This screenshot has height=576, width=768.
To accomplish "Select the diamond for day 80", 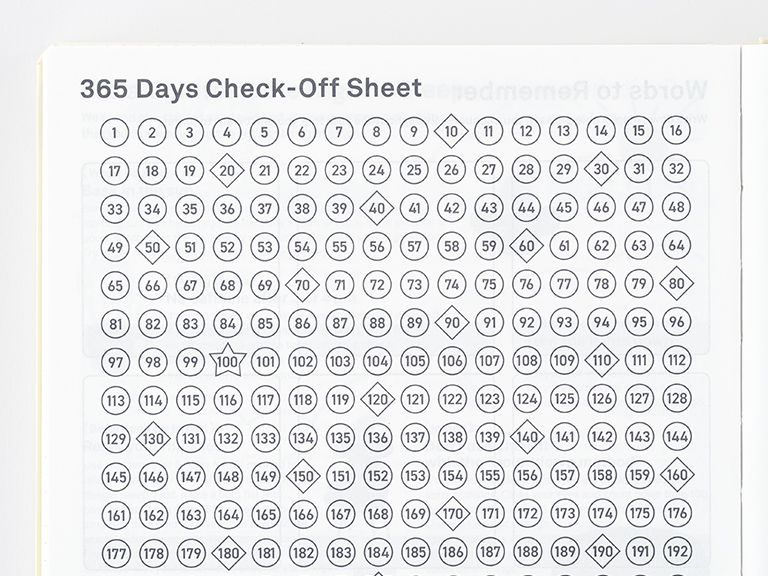I will pos(677,284).
